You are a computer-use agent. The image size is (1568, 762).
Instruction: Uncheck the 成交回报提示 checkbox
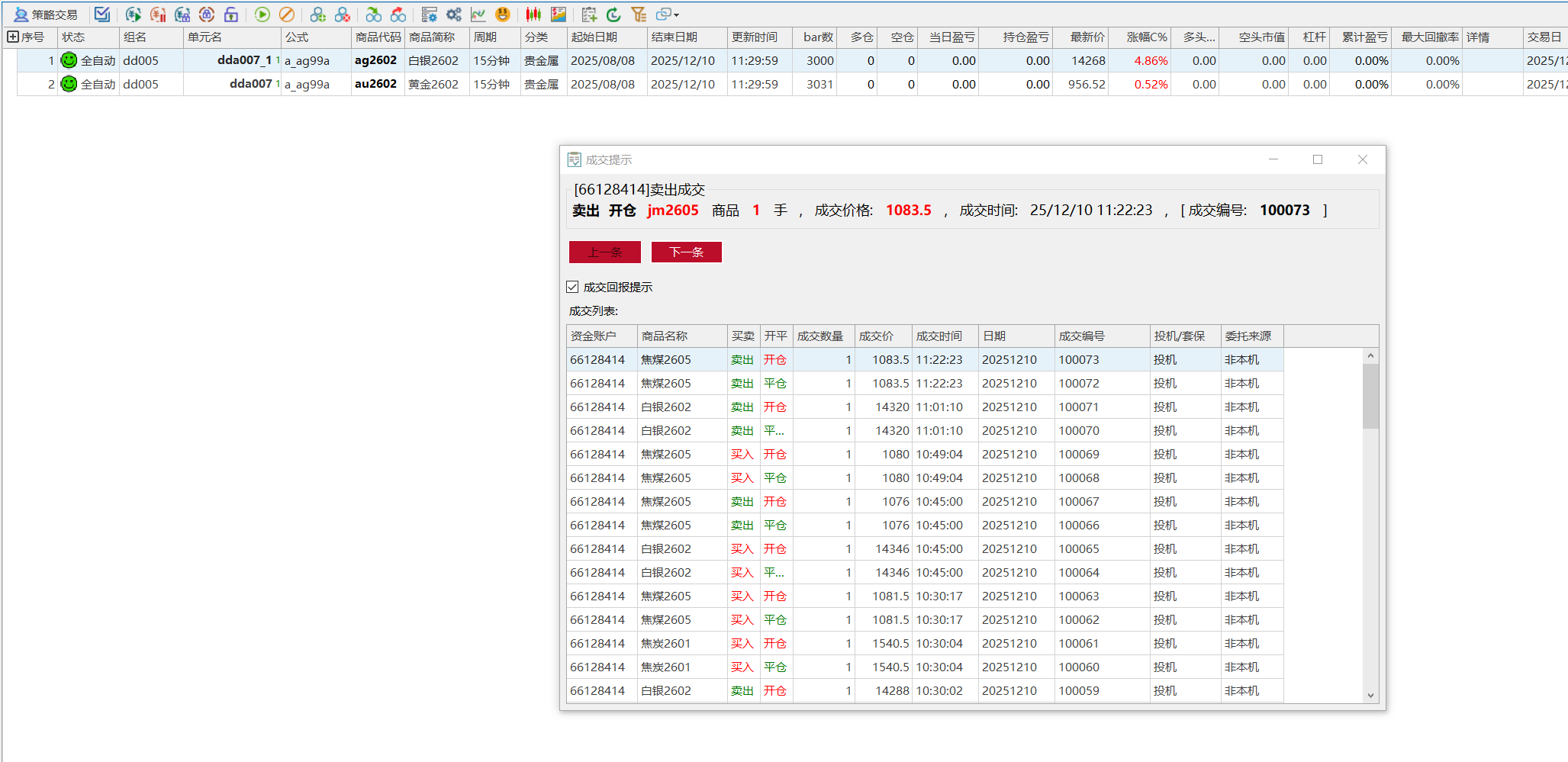[573, 287]
